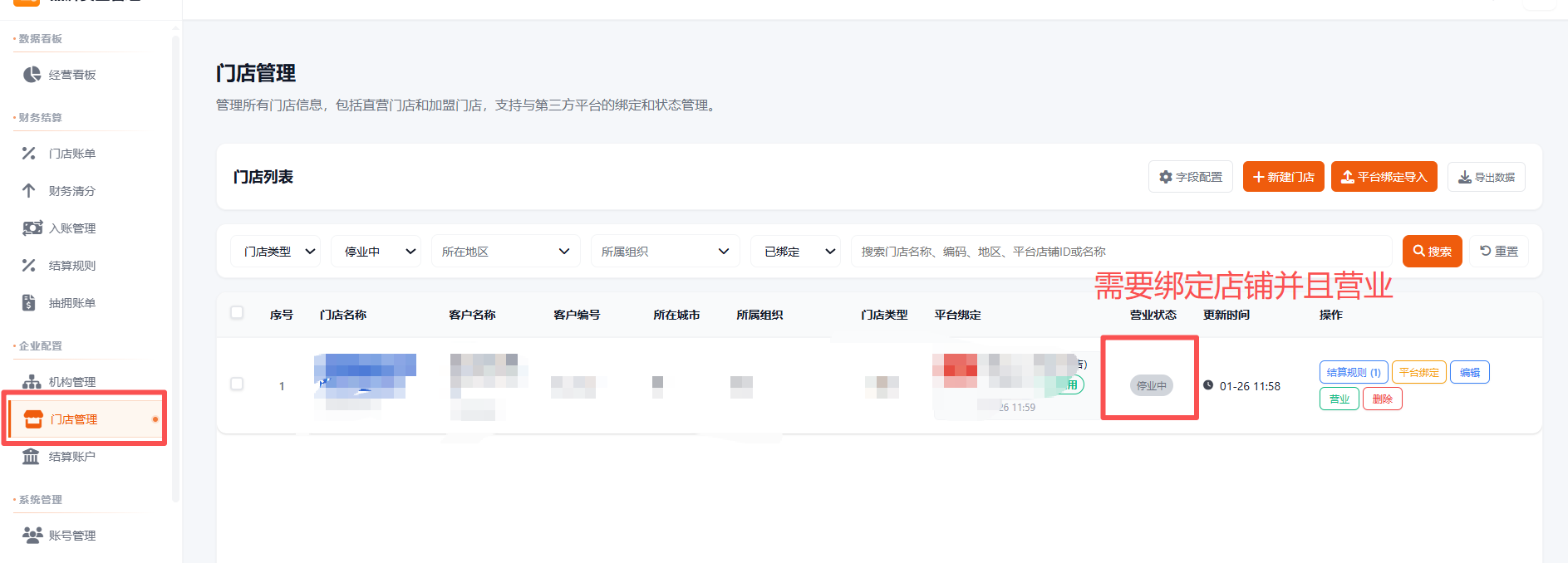
Task: Click 平台绑定导入 button
Action: pos(1384,177)
